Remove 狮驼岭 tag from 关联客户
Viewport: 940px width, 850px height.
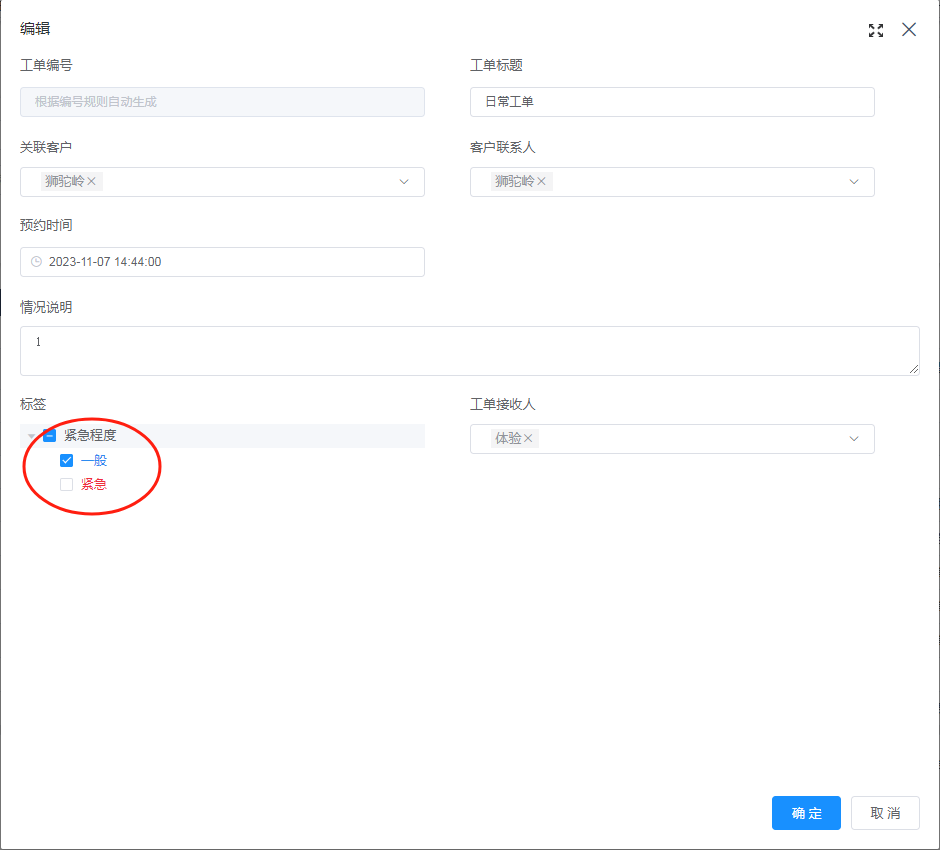tap(92, 182)
